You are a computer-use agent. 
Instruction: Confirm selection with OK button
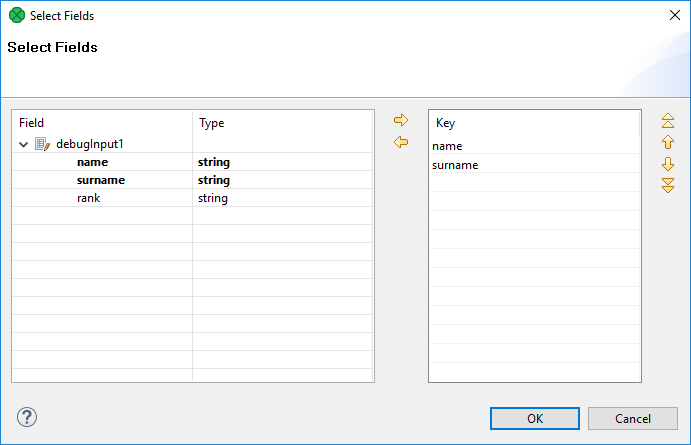535,418
